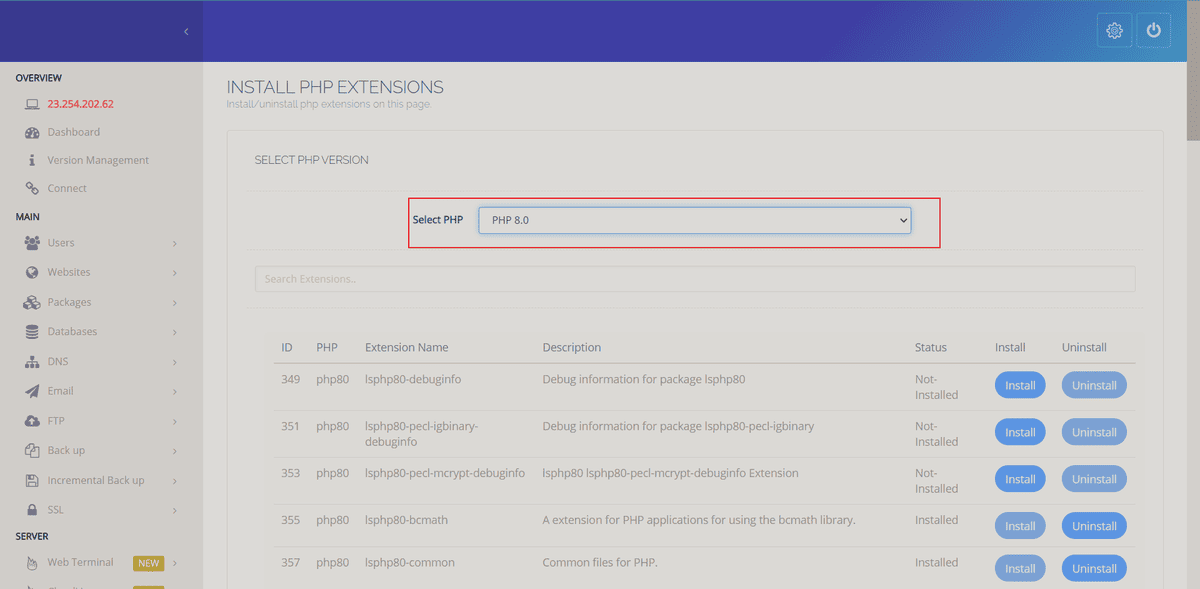Expand the DNS menu chevron
The image size is (1200, 589).
(x=175, y=362)
